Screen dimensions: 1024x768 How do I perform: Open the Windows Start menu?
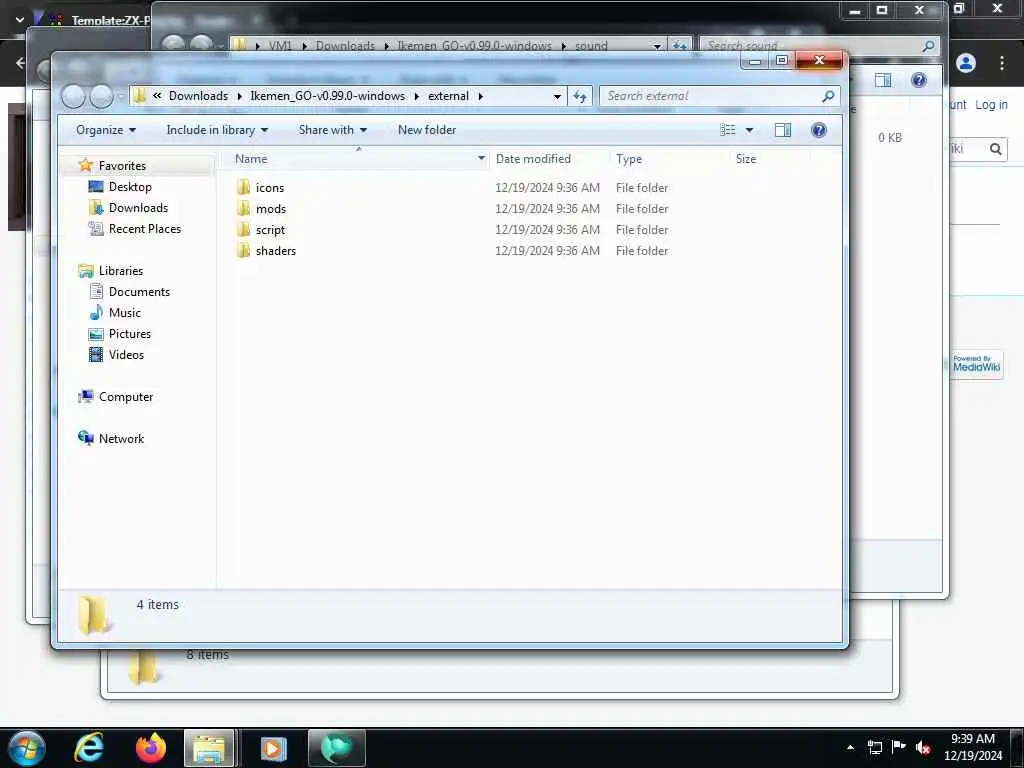tap(25, 748)
